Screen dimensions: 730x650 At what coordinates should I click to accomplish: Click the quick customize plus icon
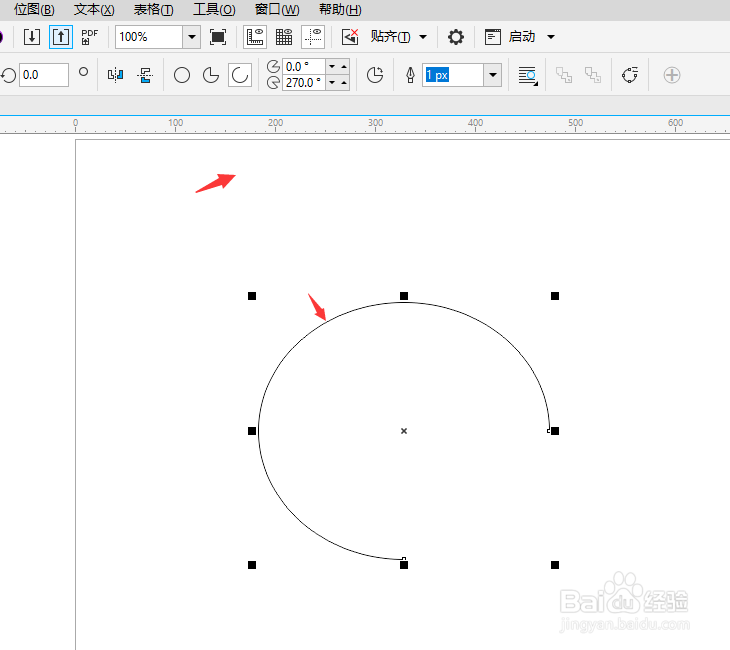(672, 75)
